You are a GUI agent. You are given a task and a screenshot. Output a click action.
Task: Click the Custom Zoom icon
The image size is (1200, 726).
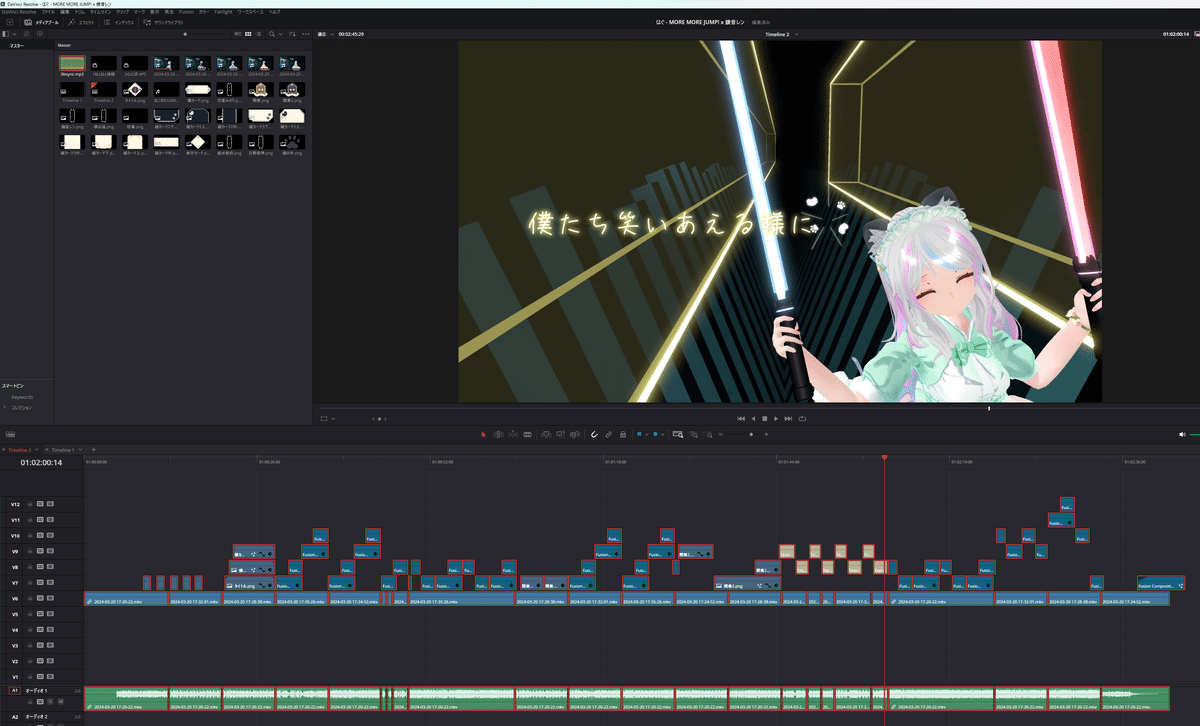708,435
